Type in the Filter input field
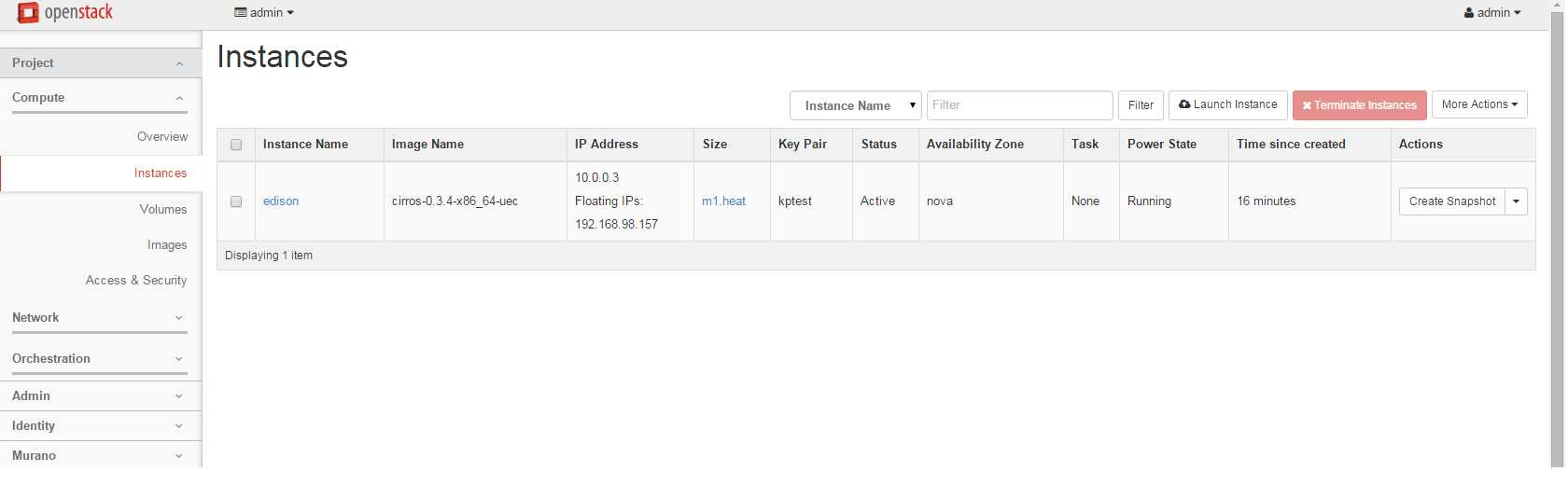 (1019, 105)
